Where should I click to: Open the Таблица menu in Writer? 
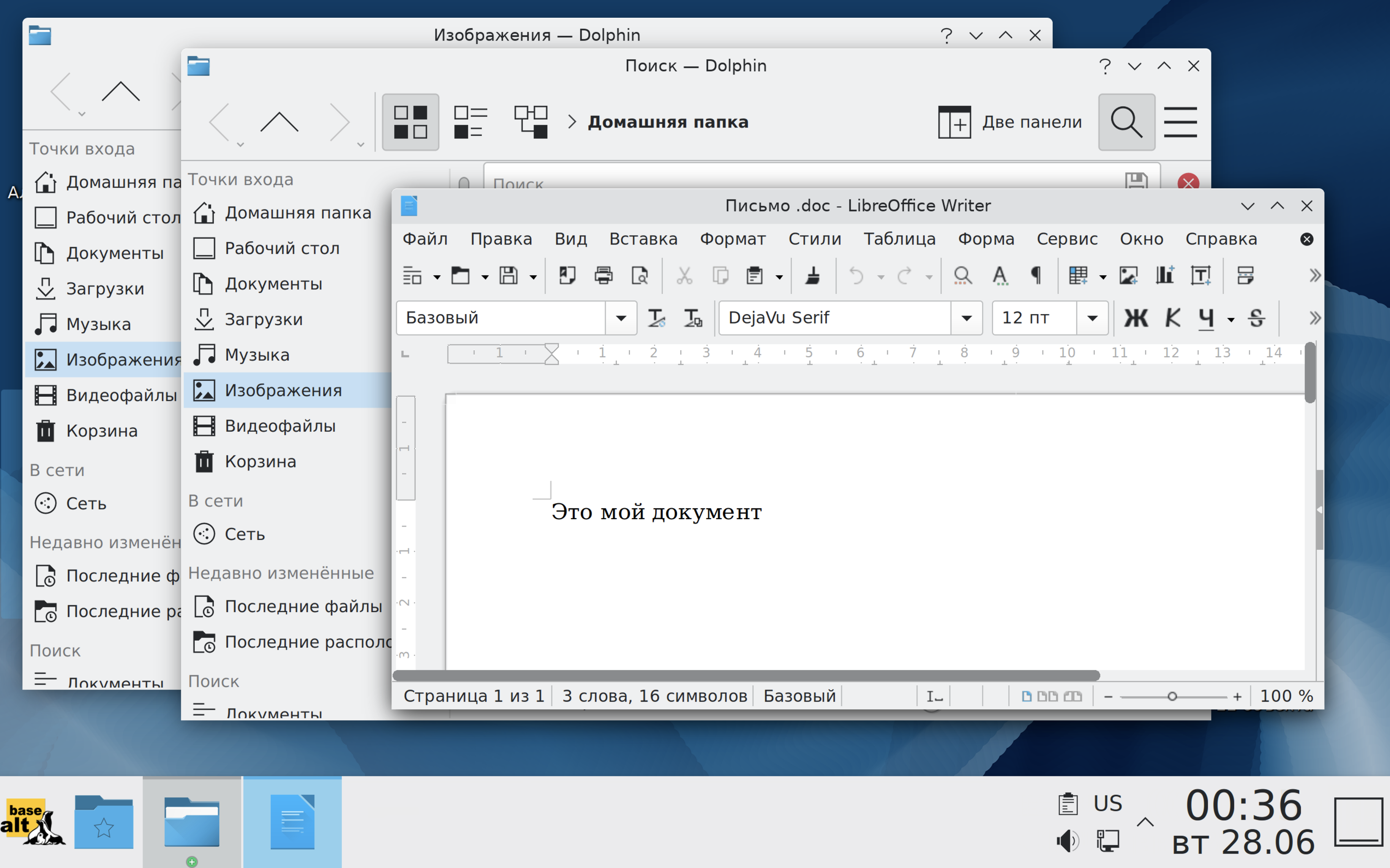tap(900, 239)
